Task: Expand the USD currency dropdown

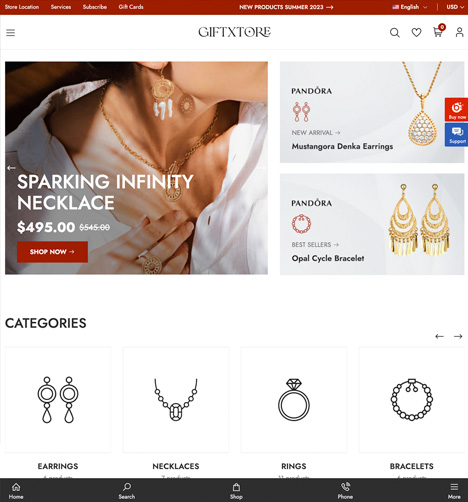Action: pyautogui.click(x=455, y=7)
